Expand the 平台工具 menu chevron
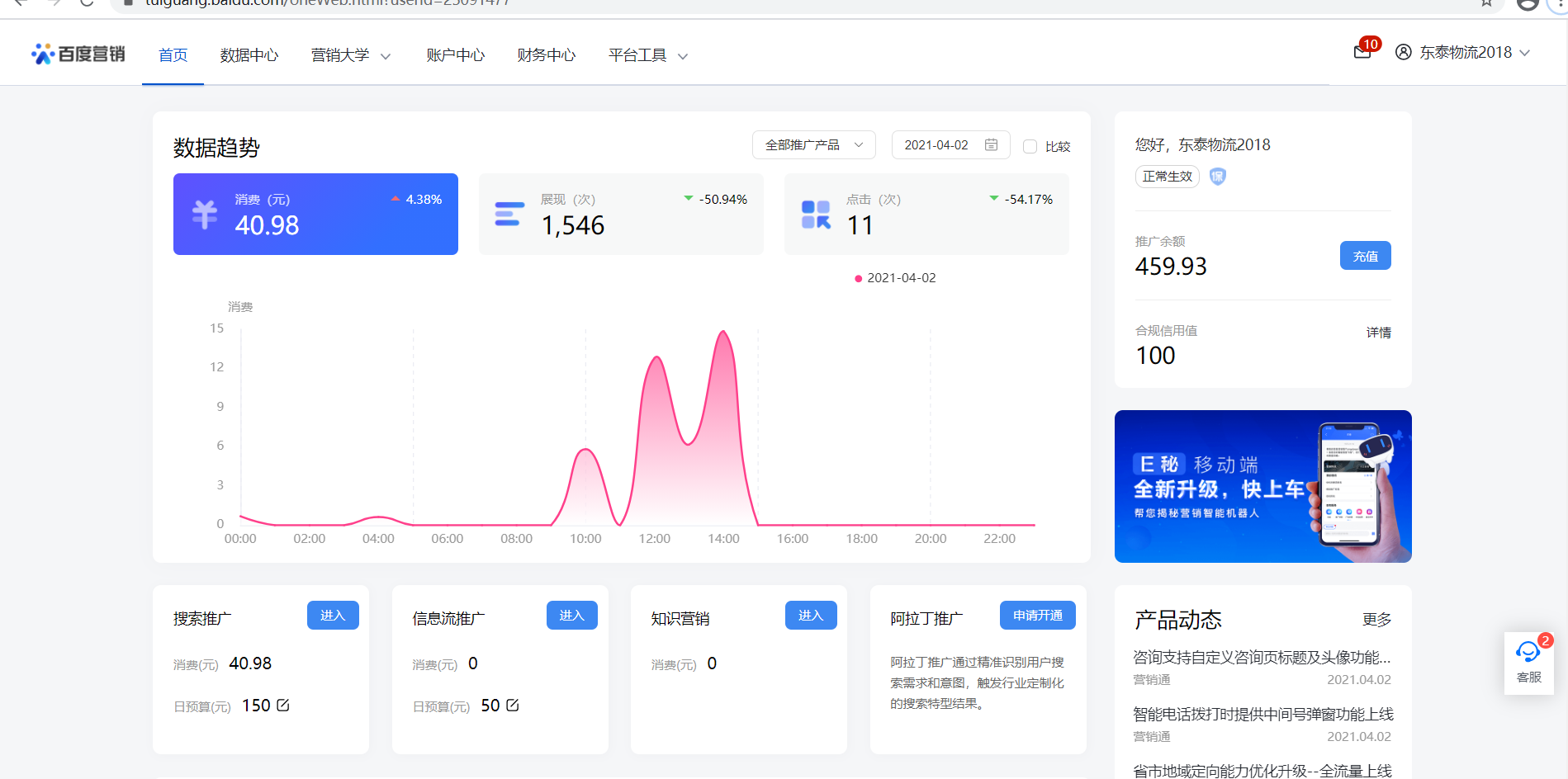Viewport: 1568px width, 779px height. coord(682,56)
